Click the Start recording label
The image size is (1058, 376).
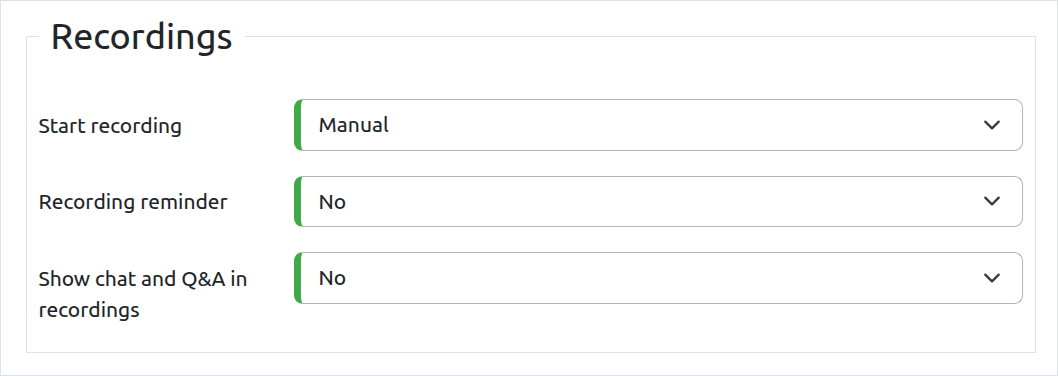(110, 126)
